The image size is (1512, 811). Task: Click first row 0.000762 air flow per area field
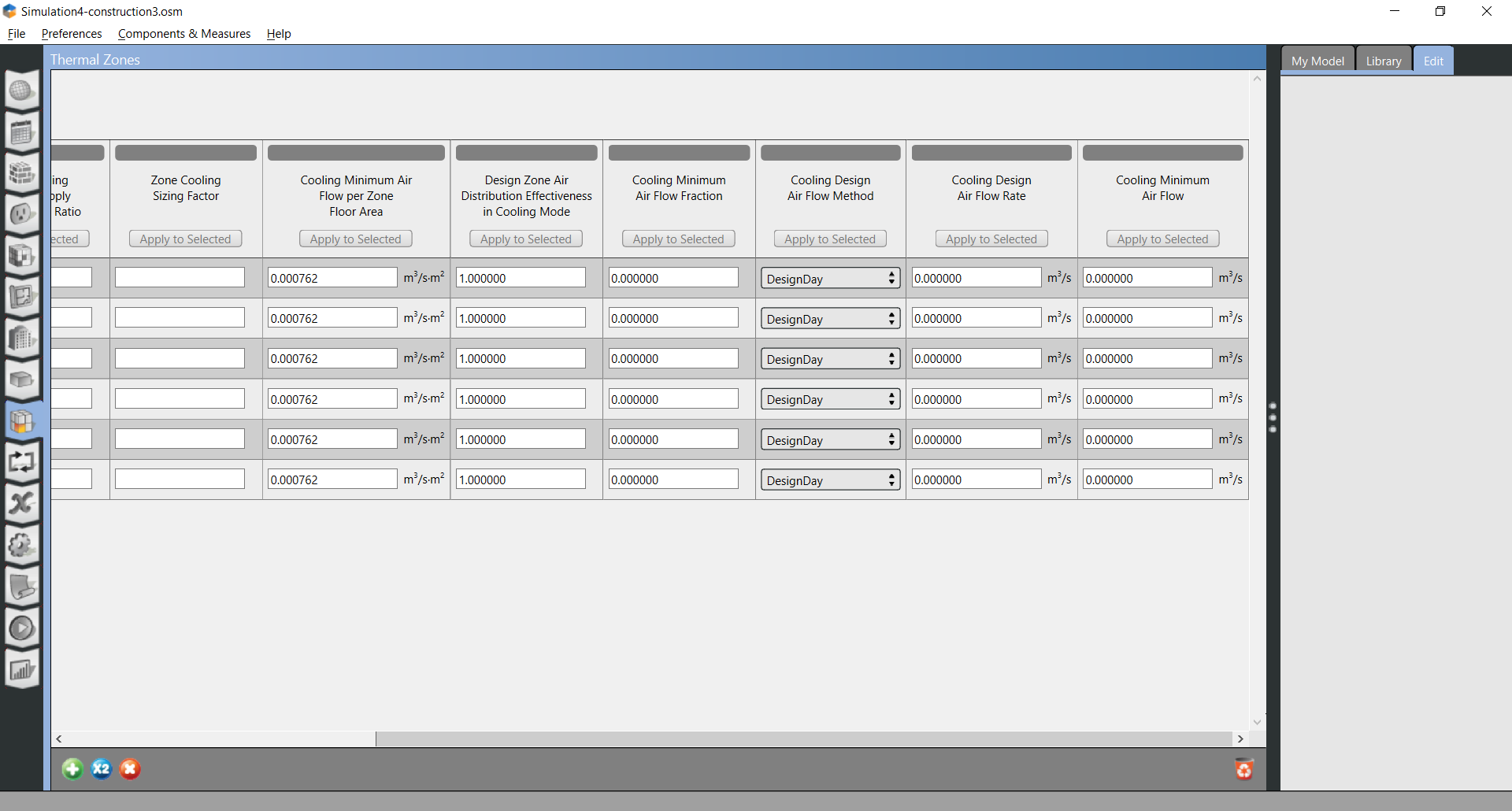[x=332, y=277]
